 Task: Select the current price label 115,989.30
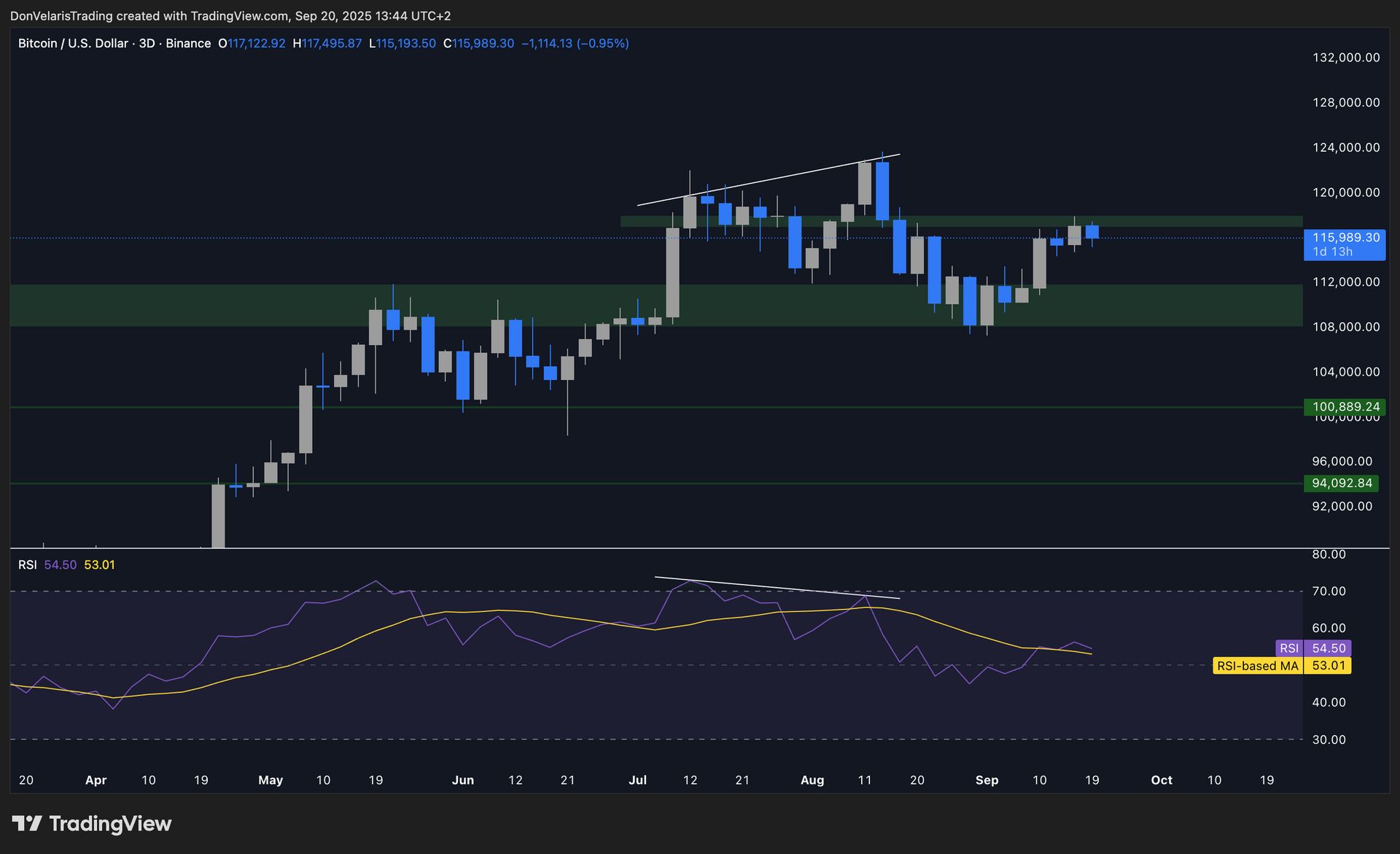[1345, 238]
